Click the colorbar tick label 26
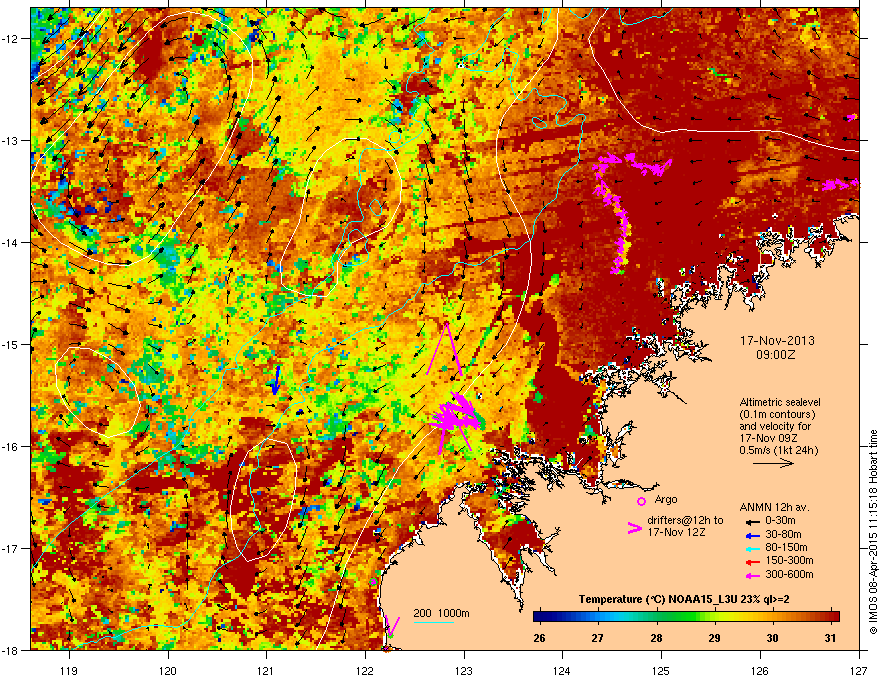880x680 pixels. (x=539, y=638)
